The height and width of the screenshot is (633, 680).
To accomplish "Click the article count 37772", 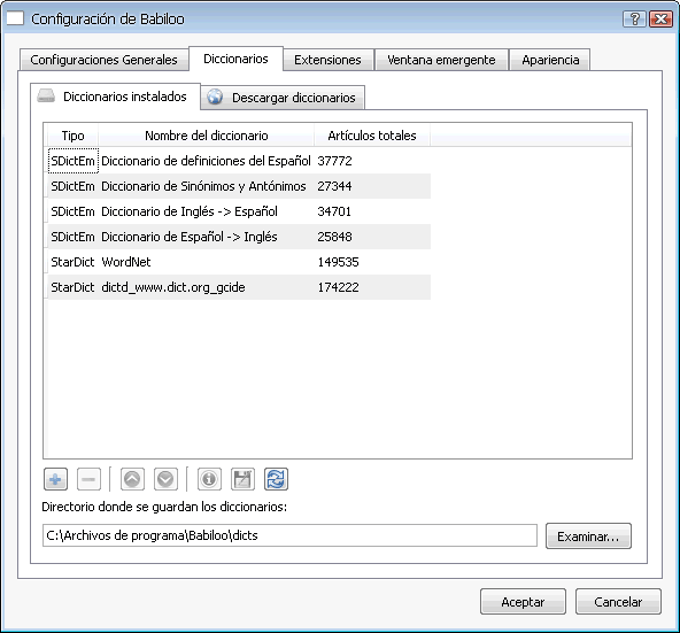I will [335, 161].
